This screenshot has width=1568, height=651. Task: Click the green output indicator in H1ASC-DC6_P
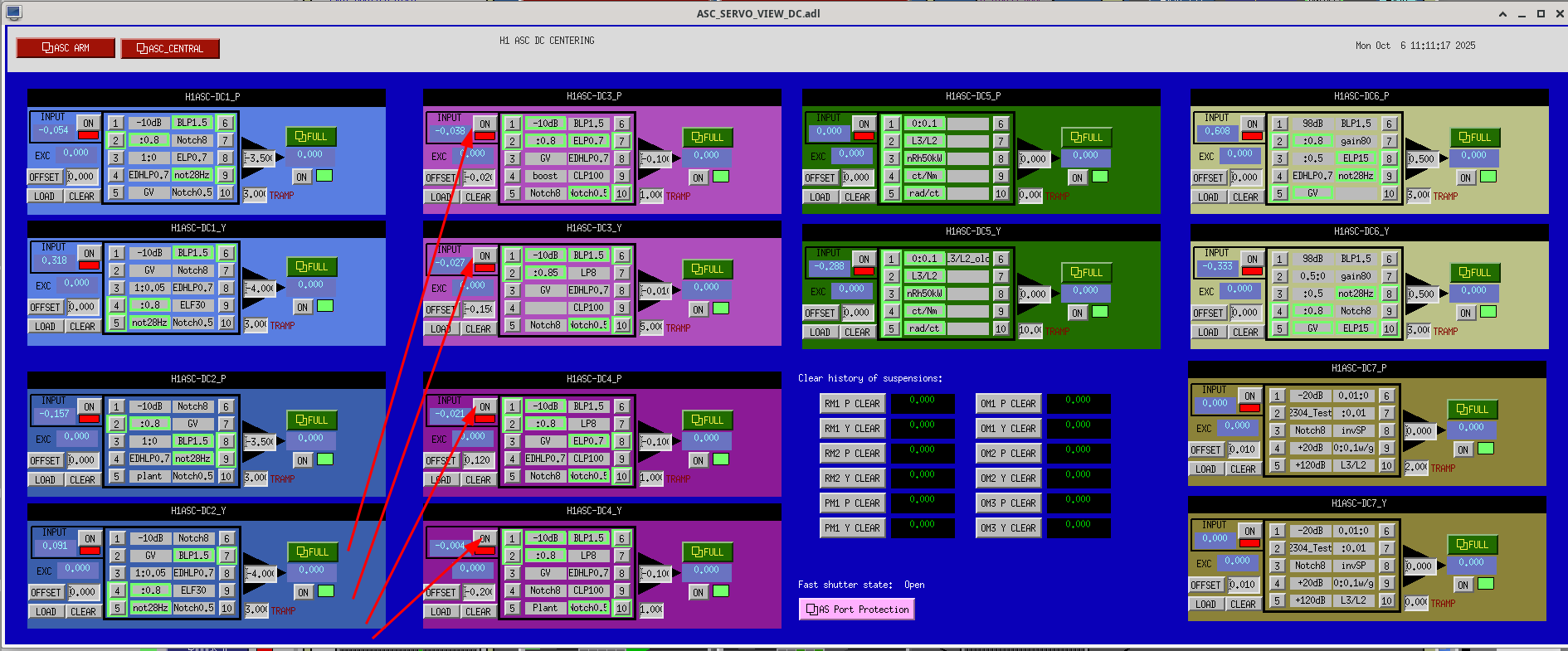(1488, 177)
